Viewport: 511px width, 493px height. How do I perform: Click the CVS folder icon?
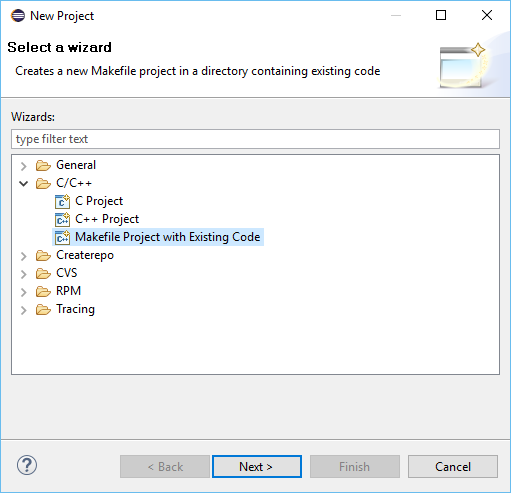[43, 273]
